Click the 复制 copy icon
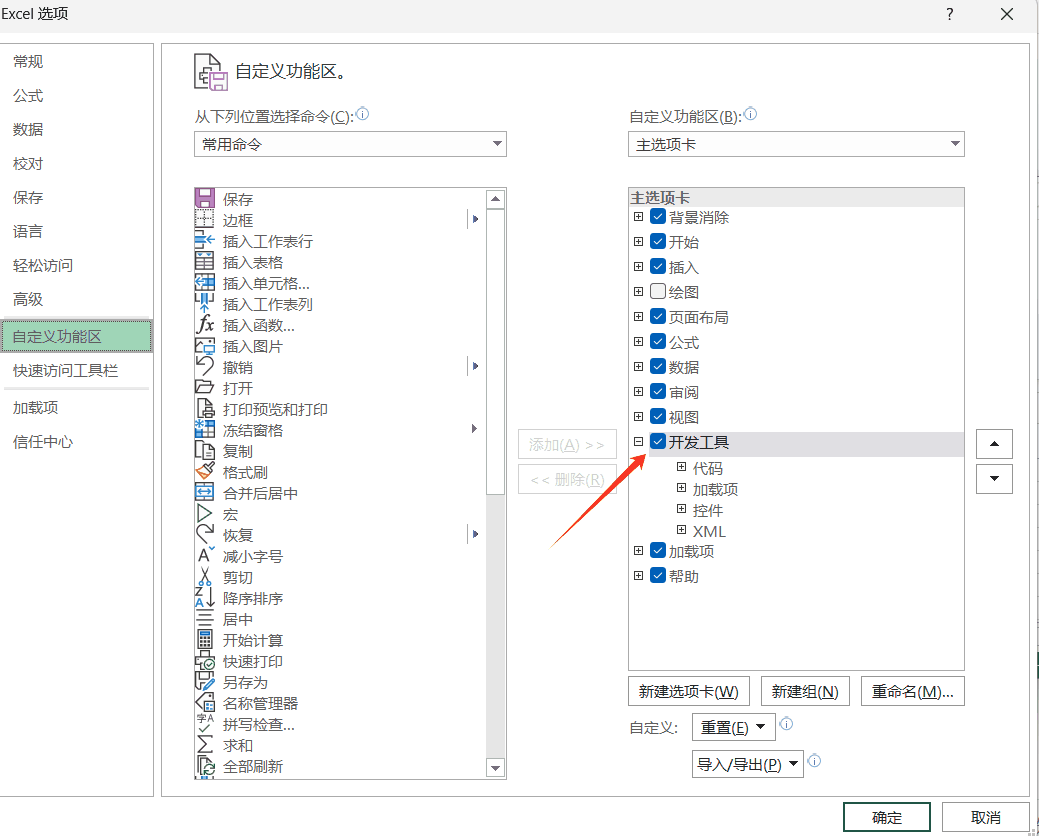 tap(205, 450)
